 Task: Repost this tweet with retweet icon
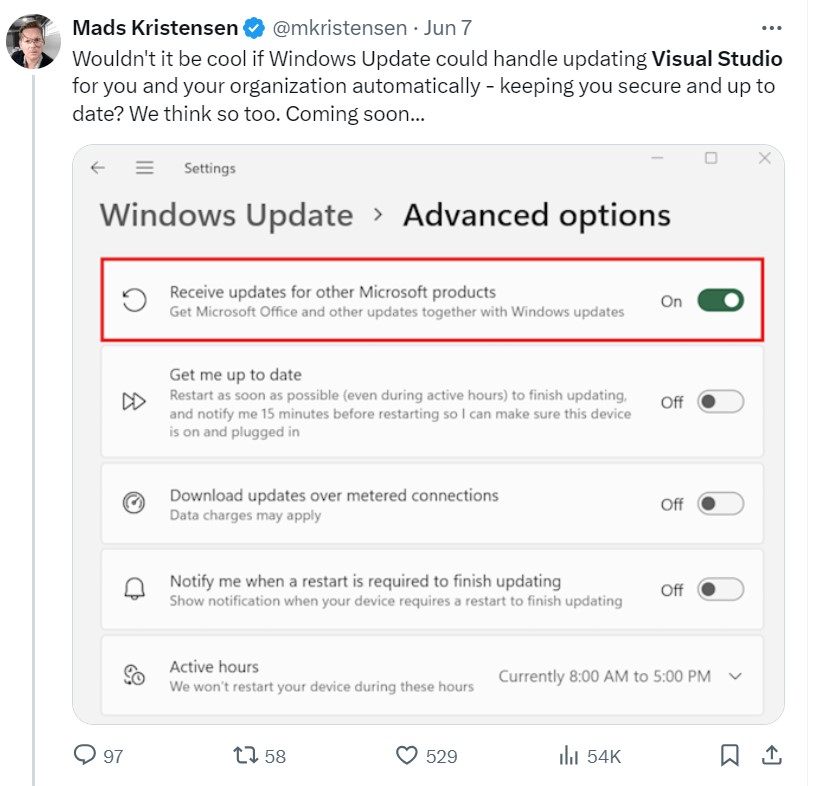point(243,755)
